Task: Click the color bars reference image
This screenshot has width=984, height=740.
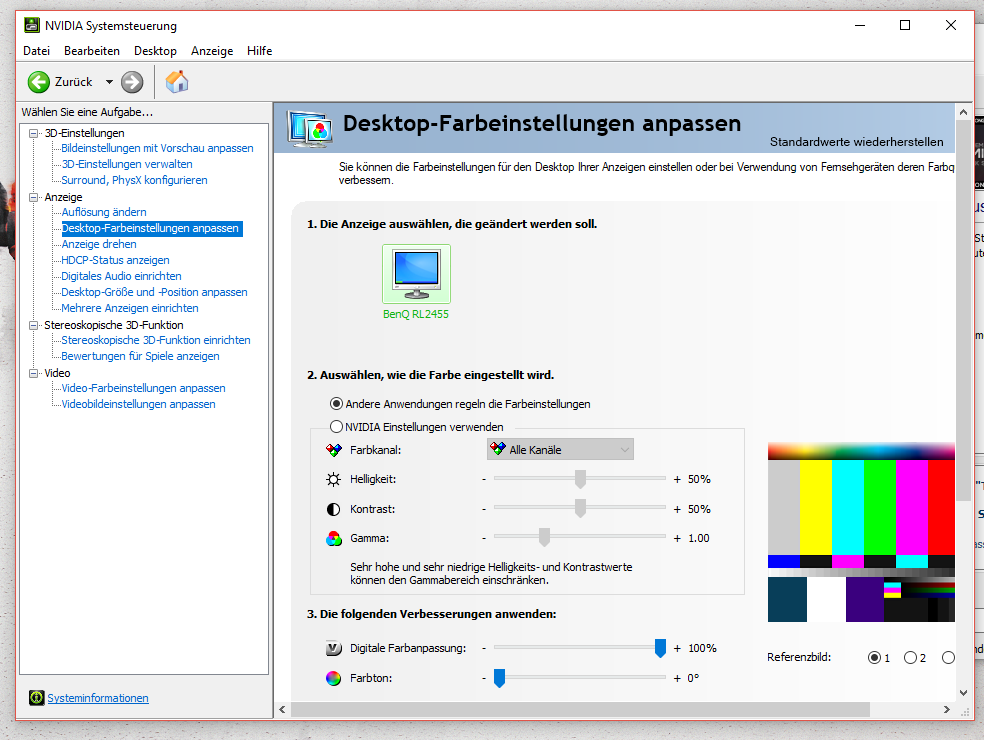Action: (861, 532)
